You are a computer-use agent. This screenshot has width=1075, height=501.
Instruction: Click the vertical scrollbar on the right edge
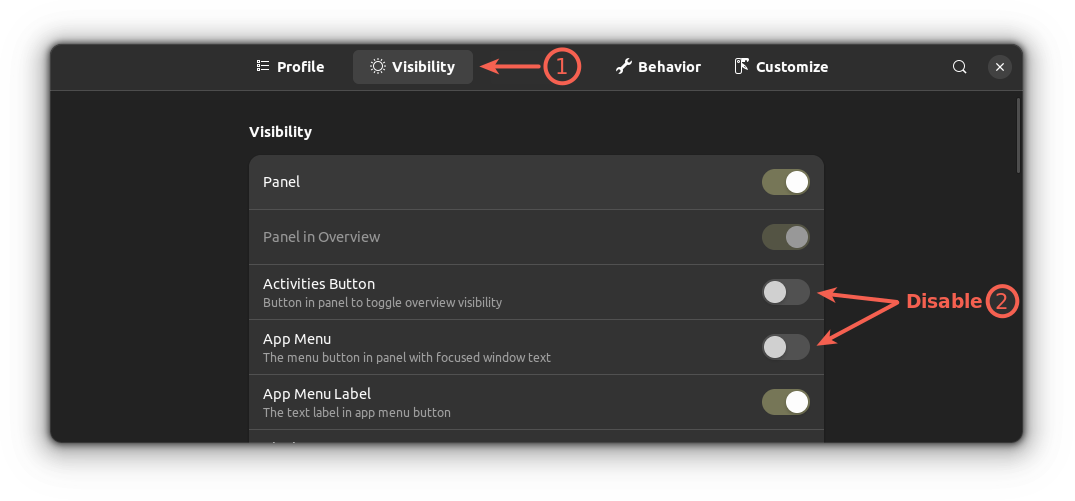[x=1018, y=135]
